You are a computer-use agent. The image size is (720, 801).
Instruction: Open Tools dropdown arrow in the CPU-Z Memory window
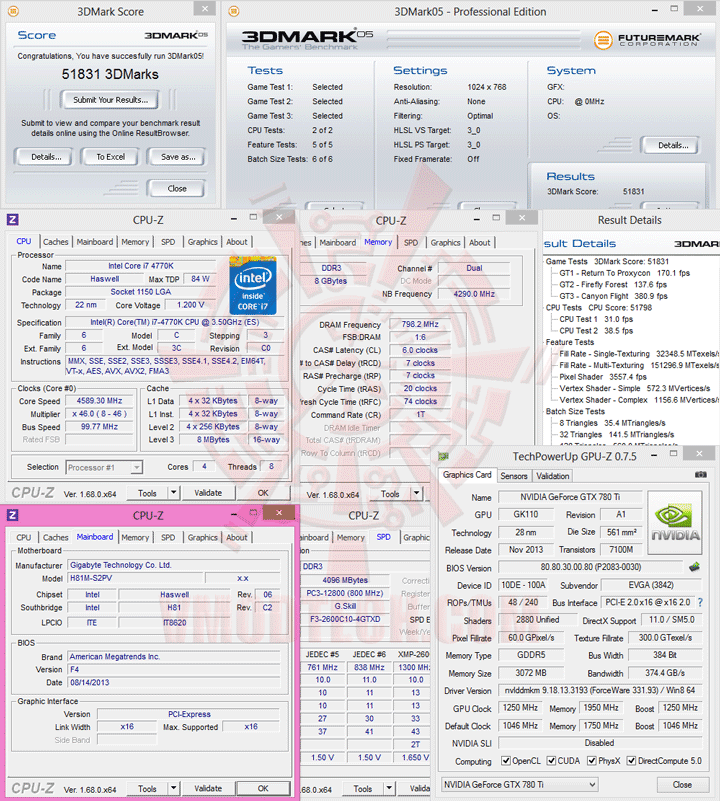point(416,493)
